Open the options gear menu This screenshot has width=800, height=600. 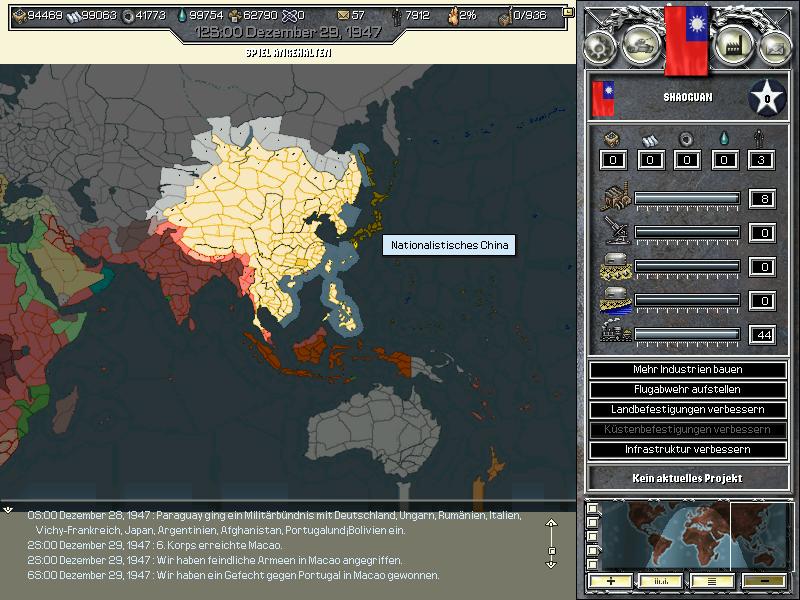click(600, 48)
